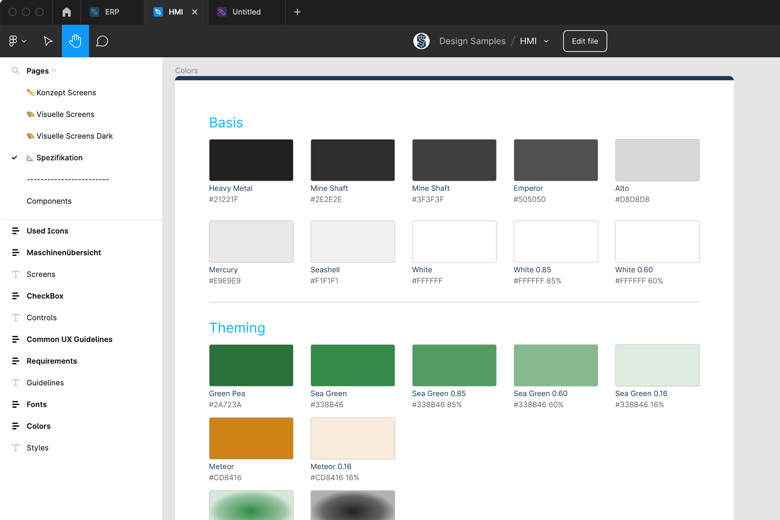780x520 pixels.
Task: Click the Home icon tab
Action: 67,12
